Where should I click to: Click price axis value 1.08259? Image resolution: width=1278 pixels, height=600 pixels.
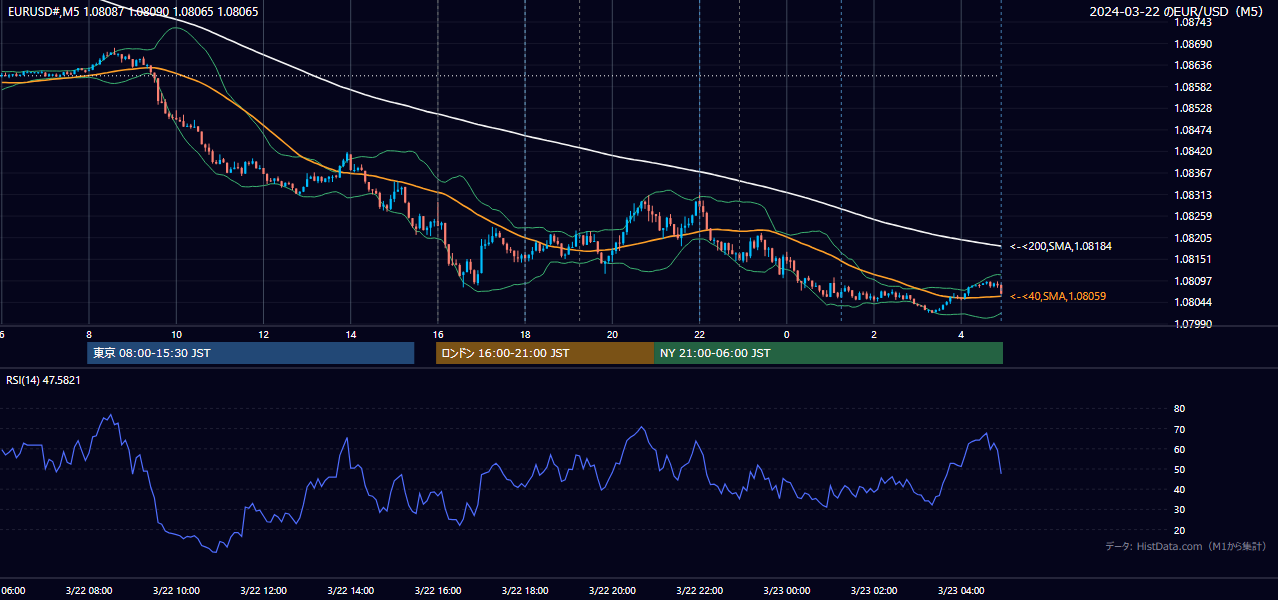(1191, 216)
